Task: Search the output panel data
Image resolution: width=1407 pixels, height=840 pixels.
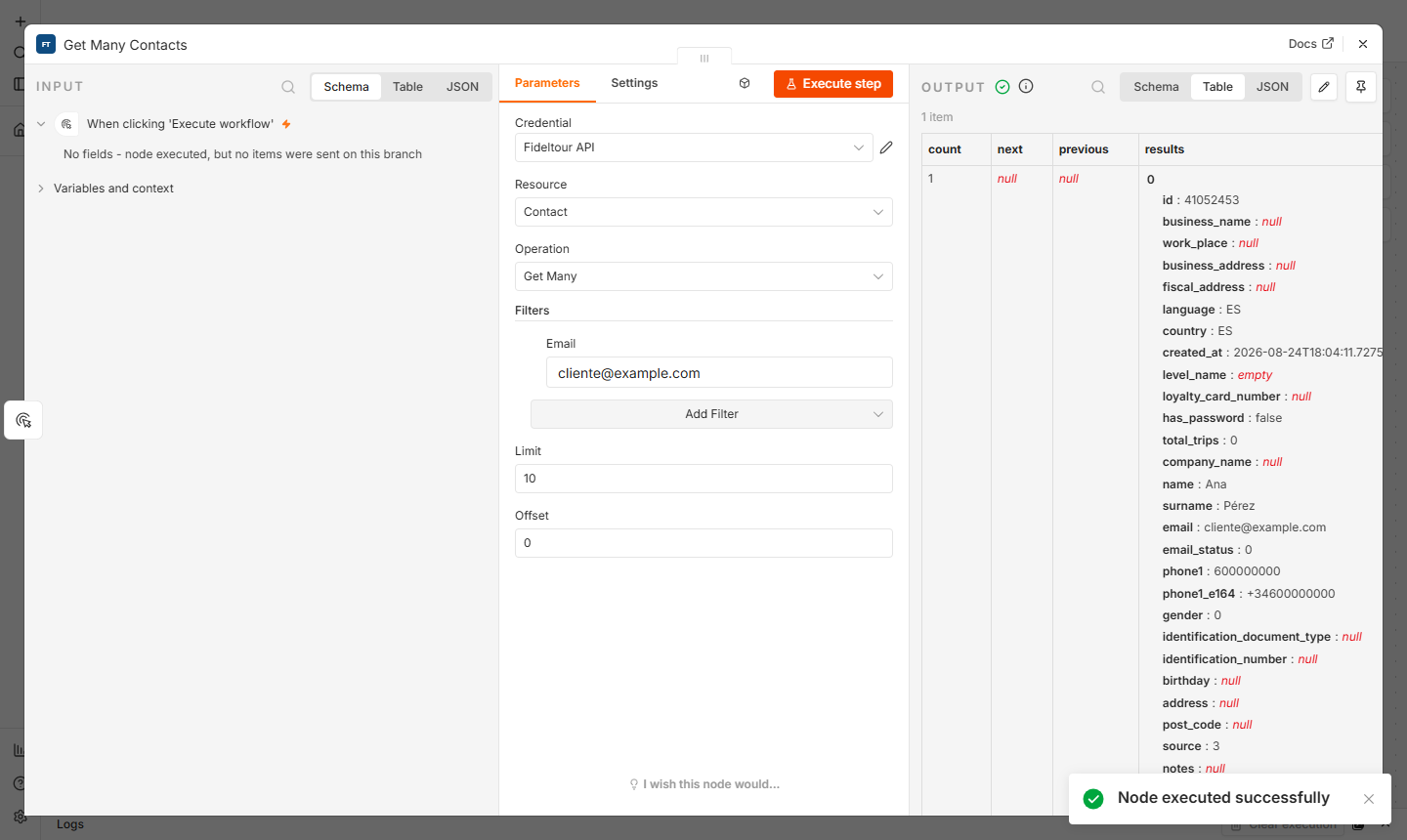Action: [1098, 87]
